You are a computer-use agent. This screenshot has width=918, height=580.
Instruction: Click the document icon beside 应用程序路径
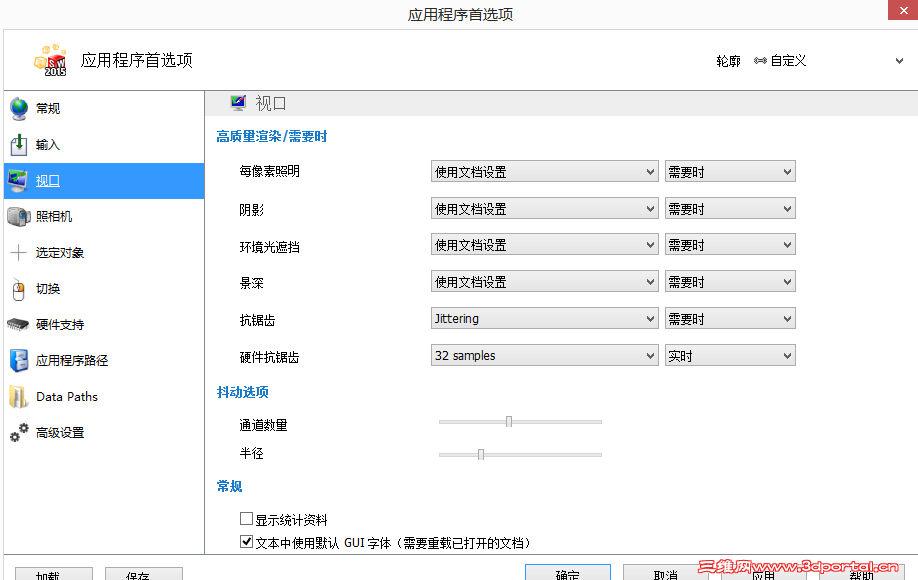19,361
